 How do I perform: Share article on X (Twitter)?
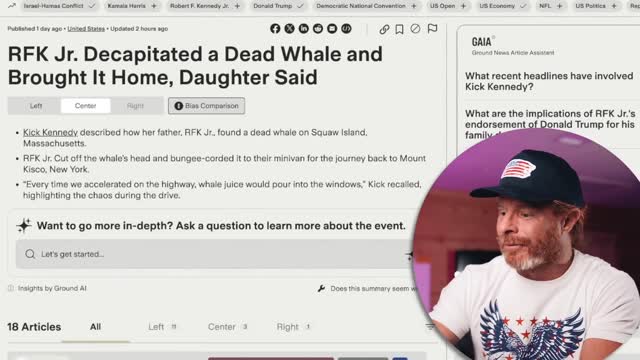click(289, 29)
